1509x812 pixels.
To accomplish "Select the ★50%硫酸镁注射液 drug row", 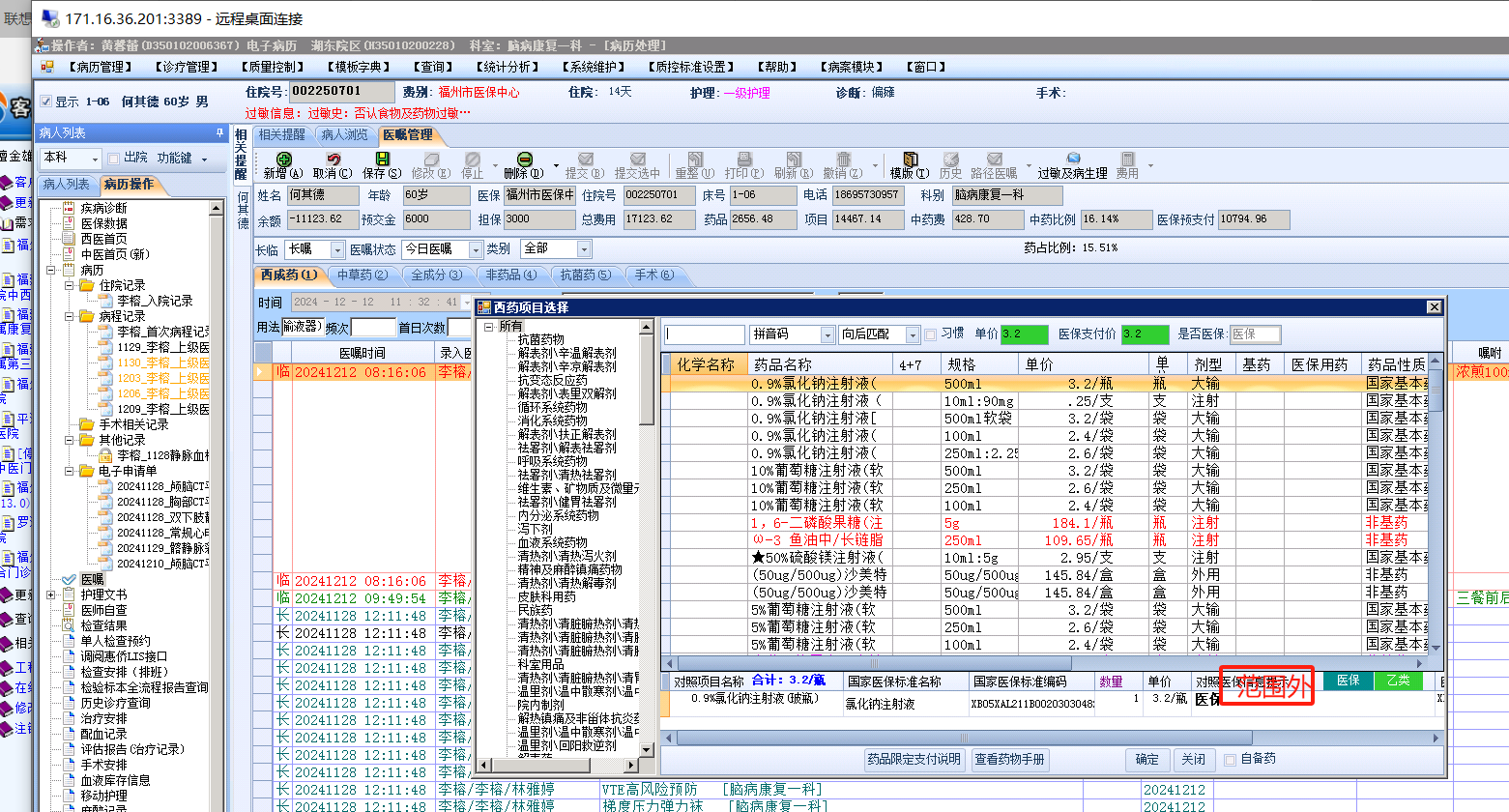I will click(x=1045, y=558).
